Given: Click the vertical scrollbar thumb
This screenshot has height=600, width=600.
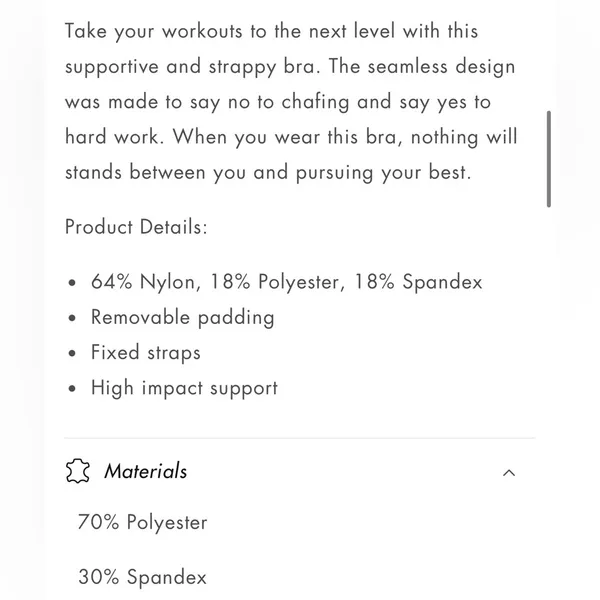Looking at the screenshot, I should click(549, 159).
